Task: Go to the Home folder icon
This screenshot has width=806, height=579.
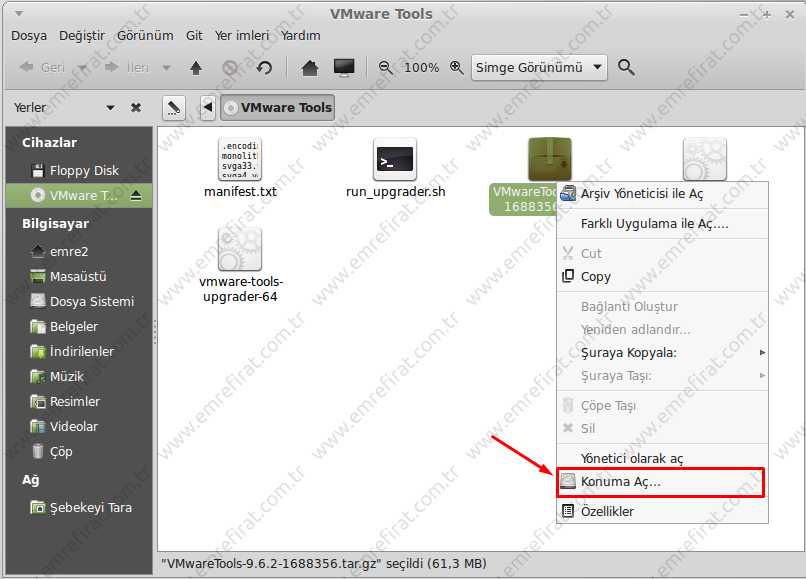Action: click(310, 68)
